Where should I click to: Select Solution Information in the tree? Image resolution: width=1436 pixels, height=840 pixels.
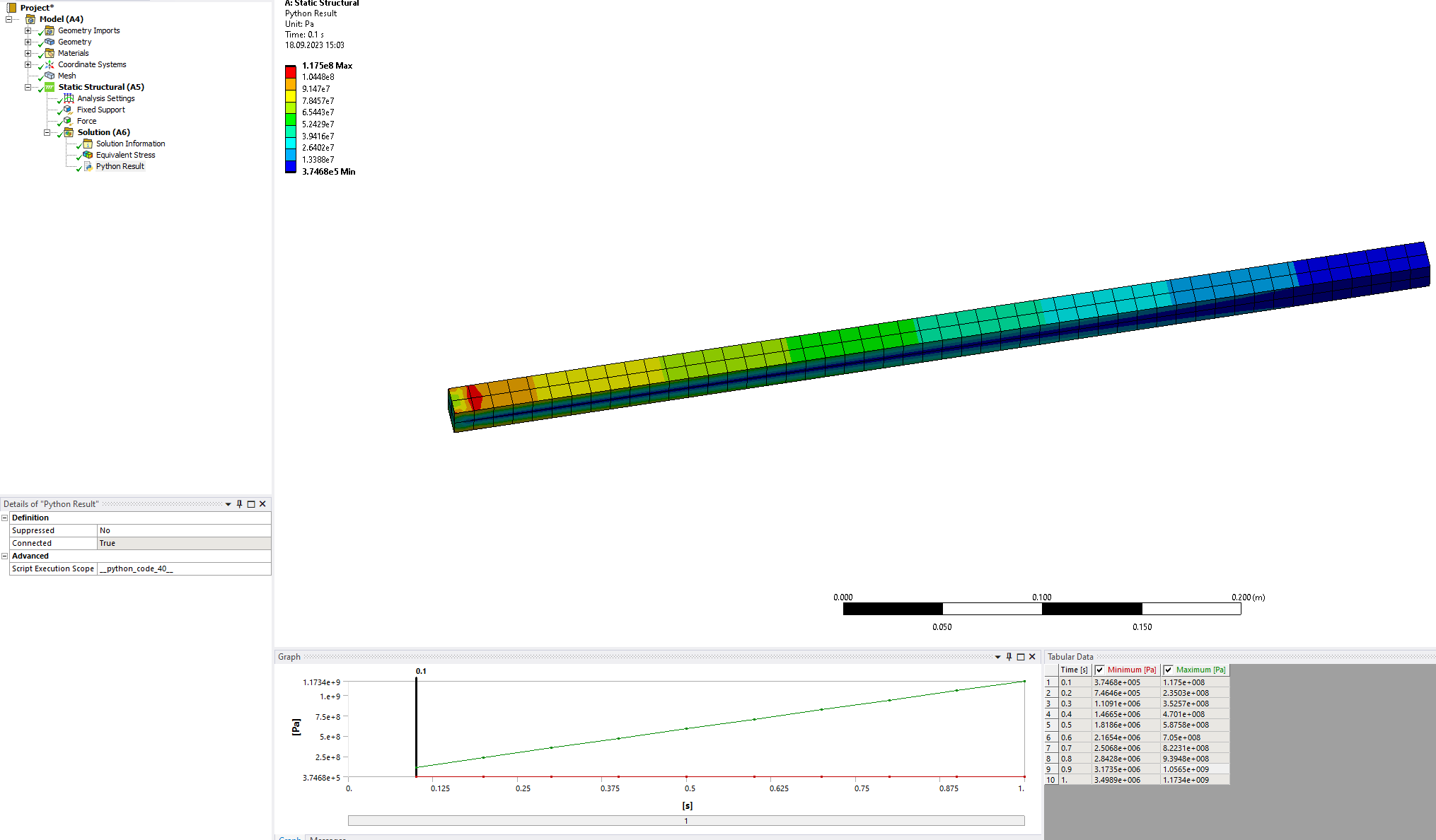[130, 144]
